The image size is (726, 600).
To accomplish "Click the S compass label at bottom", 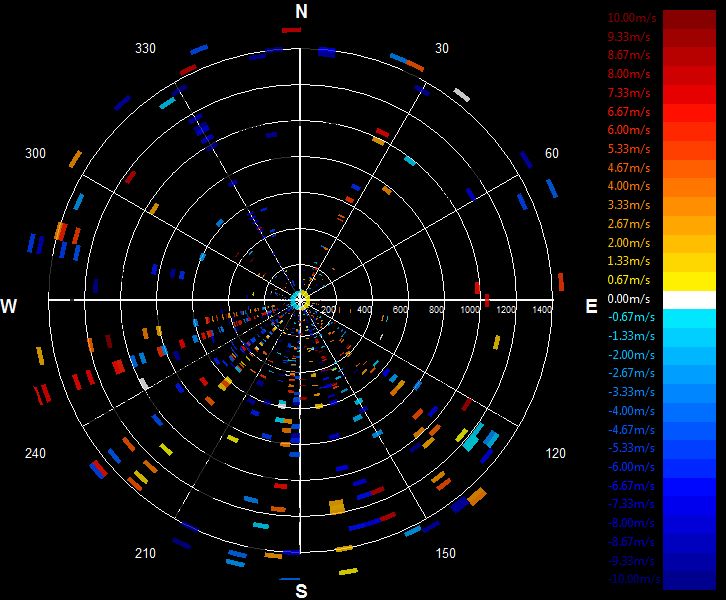I will 301,591.
